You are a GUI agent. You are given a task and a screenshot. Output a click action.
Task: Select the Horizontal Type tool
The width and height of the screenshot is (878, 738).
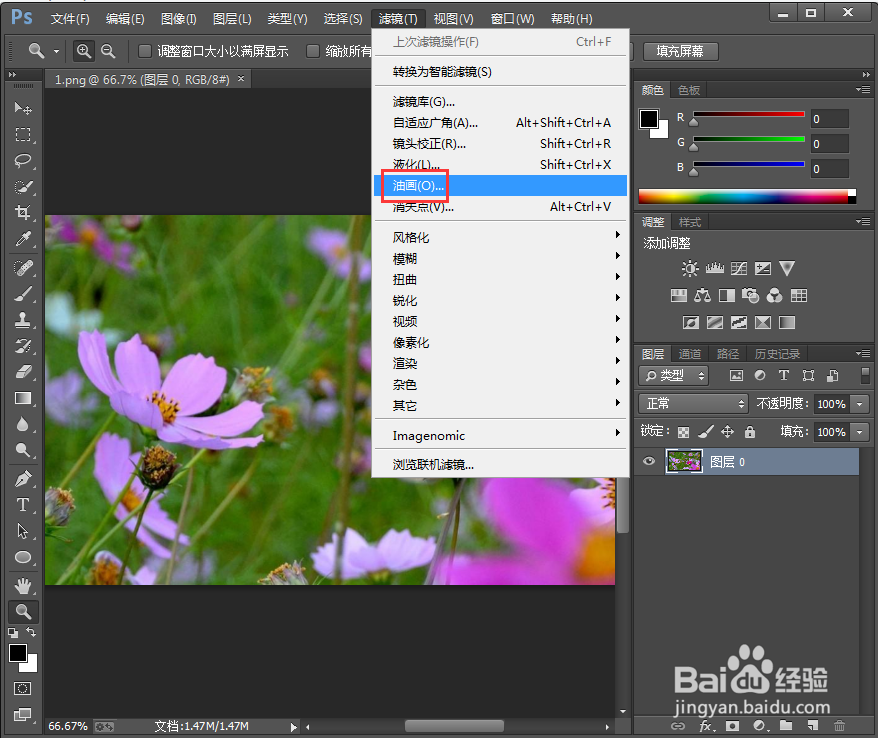[23, 505]
